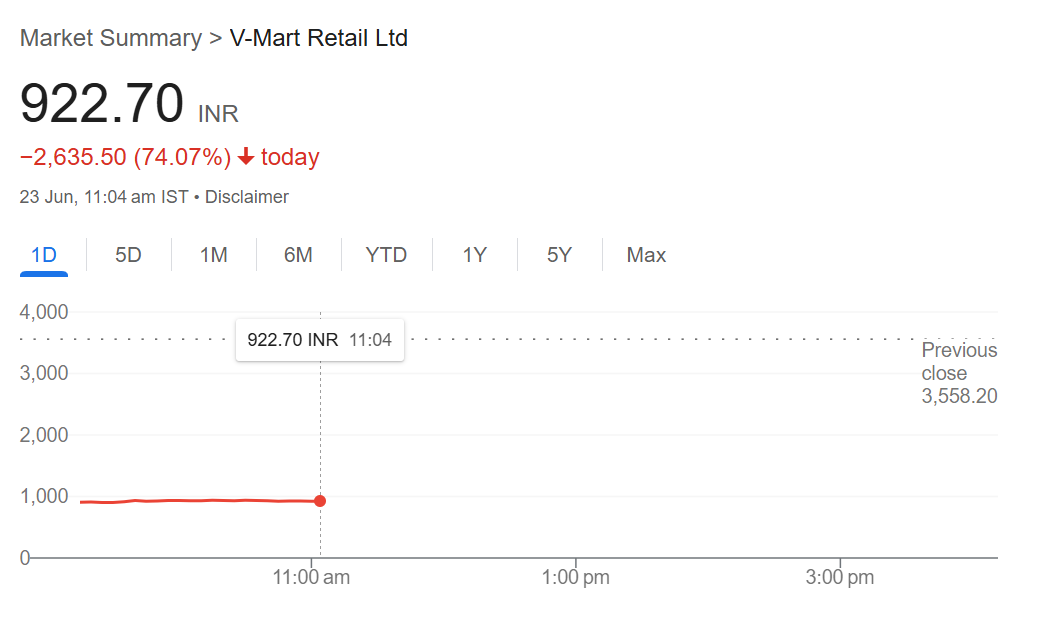Show the Max history chart
Viewport: 1063px width, 622px height.
pos(646,255)
